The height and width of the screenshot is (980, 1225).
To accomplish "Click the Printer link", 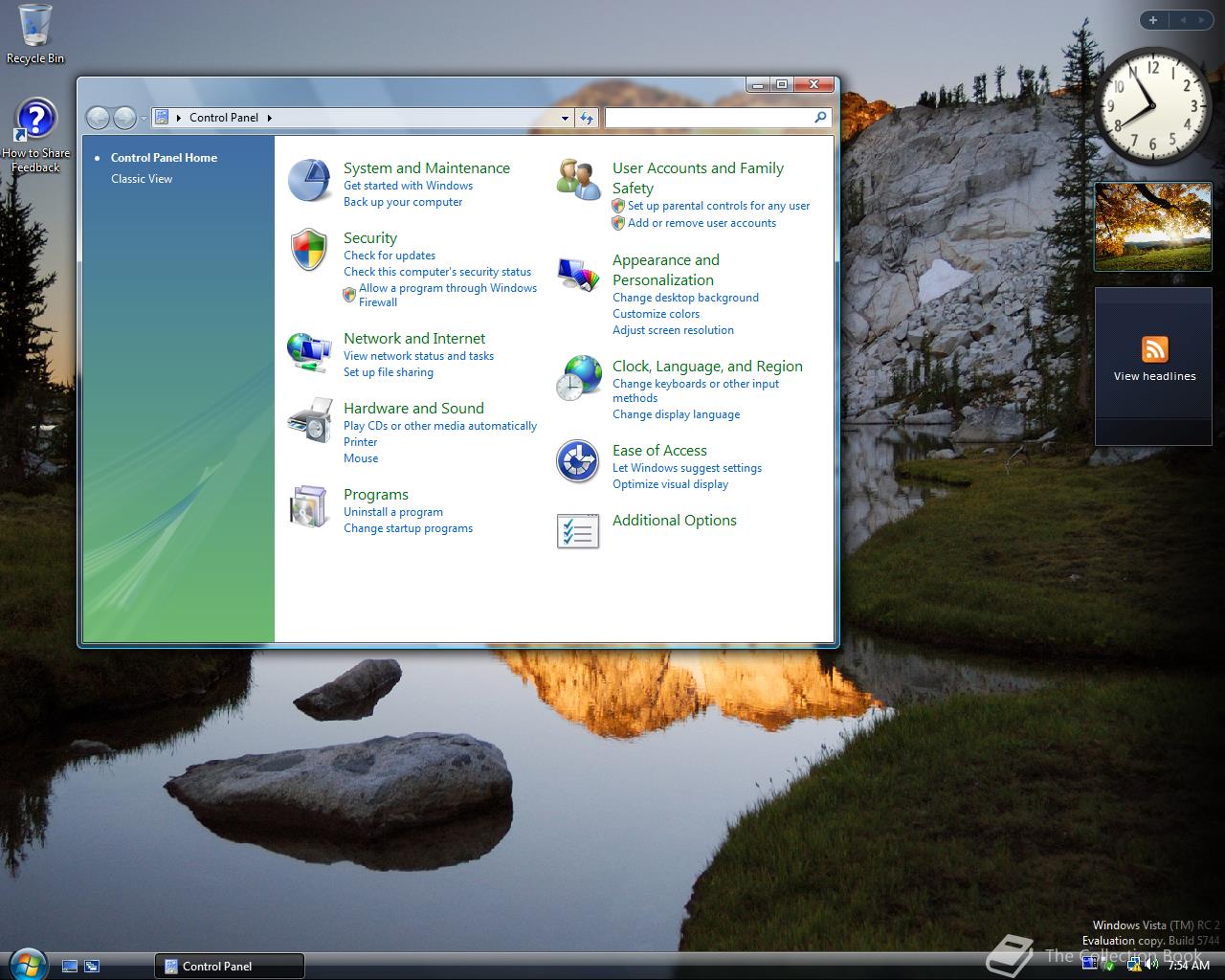I will (361, 442).
